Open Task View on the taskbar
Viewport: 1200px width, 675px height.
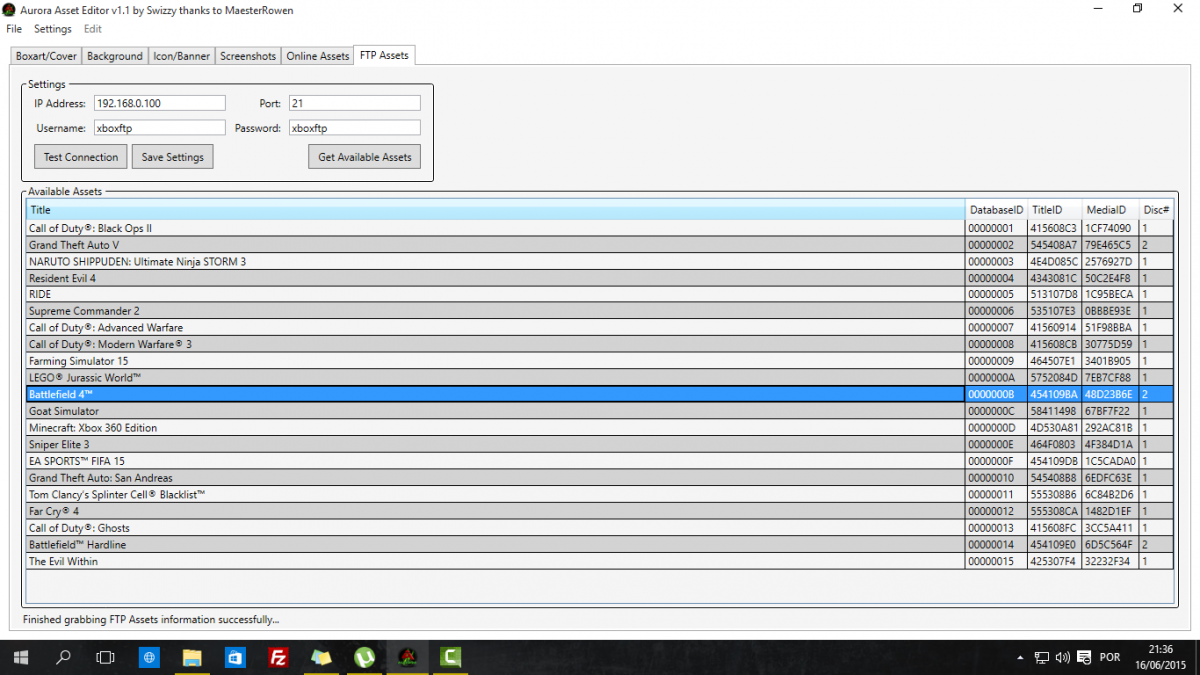(105, 657)
